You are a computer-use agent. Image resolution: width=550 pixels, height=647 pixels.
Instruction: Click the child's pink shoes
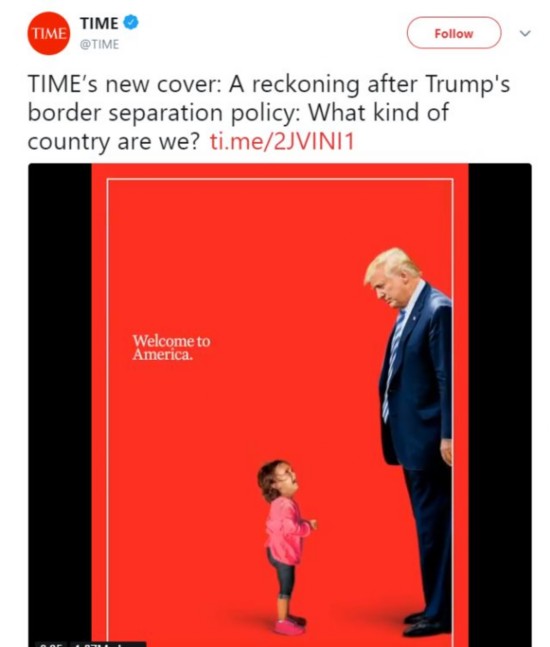pyautogui.click(x=290, y=626)
